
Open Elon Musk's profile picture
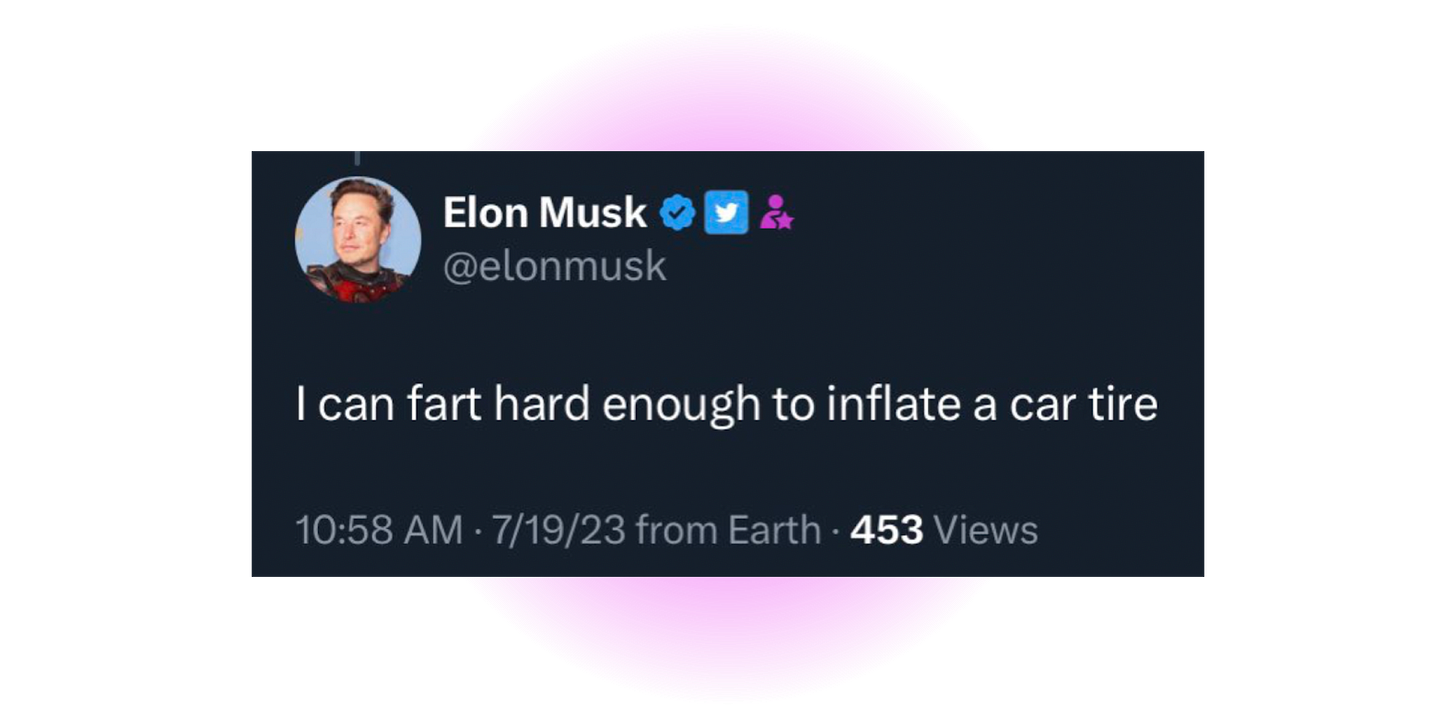(358, 240)
